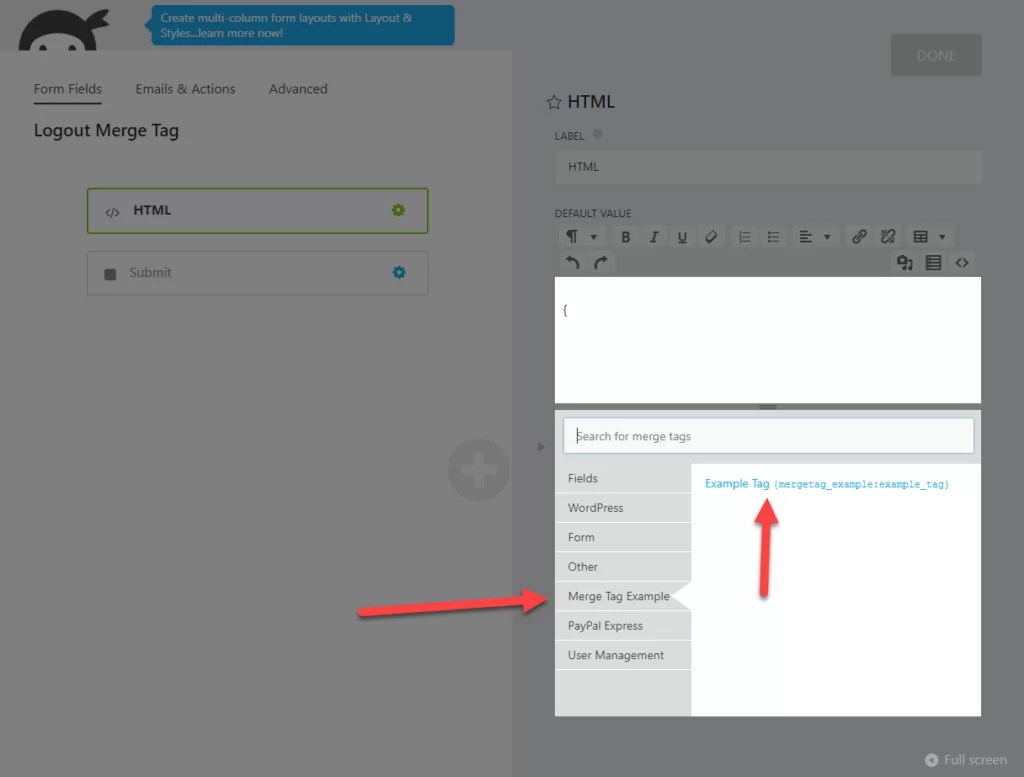The image size is (1024, 777).
Task: Redo the last edit in the editor
Action: tap(598, 262)
